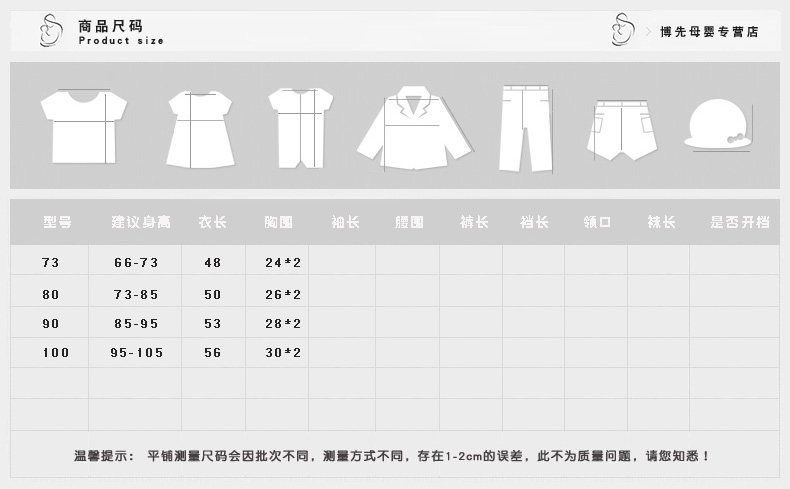The height and width of the screenshot is (489, 790).
Task: Click the shorts garment icon
Action: (622, 130)
